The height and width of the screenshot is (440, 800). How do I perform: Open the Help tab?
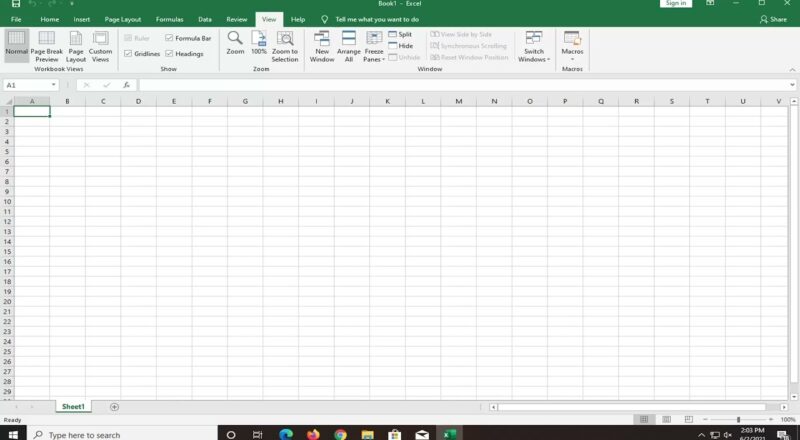(298, 19)
